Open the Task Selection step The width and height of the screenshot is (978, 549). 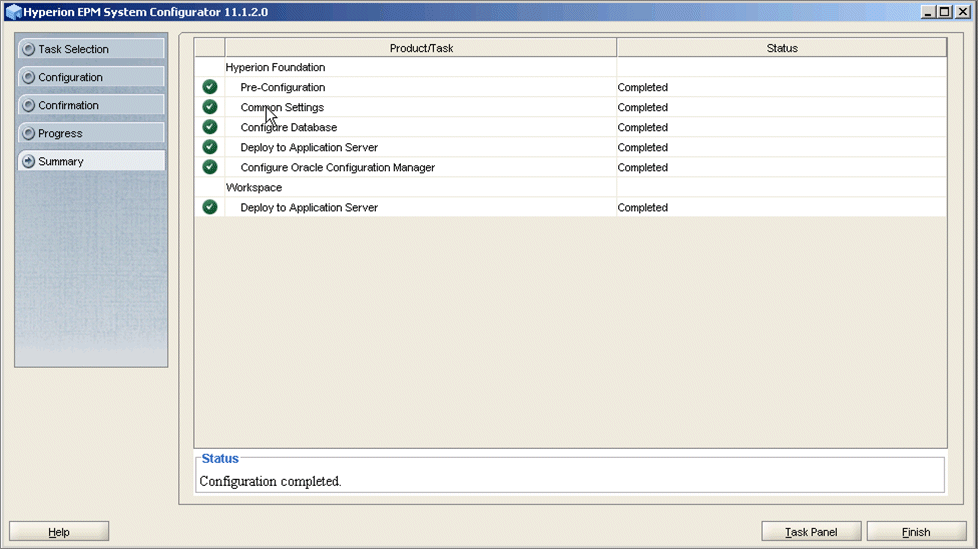click(x=91, y=49)
